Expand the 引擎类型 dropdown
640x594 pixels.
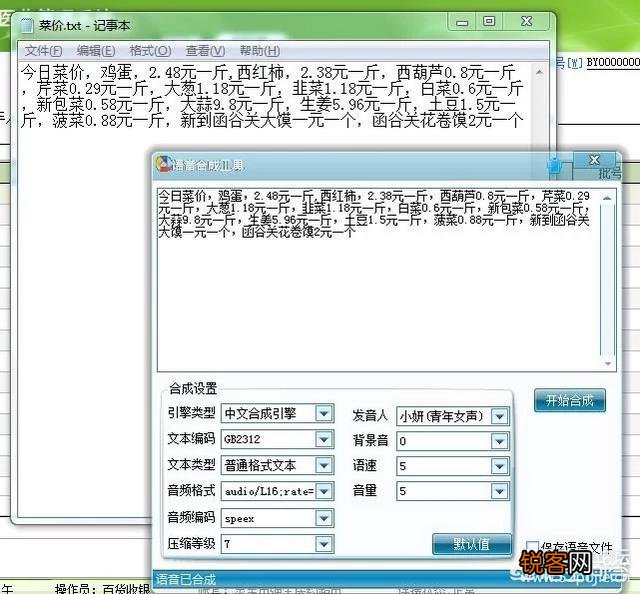pyautogui.click(x=324, y=414)
